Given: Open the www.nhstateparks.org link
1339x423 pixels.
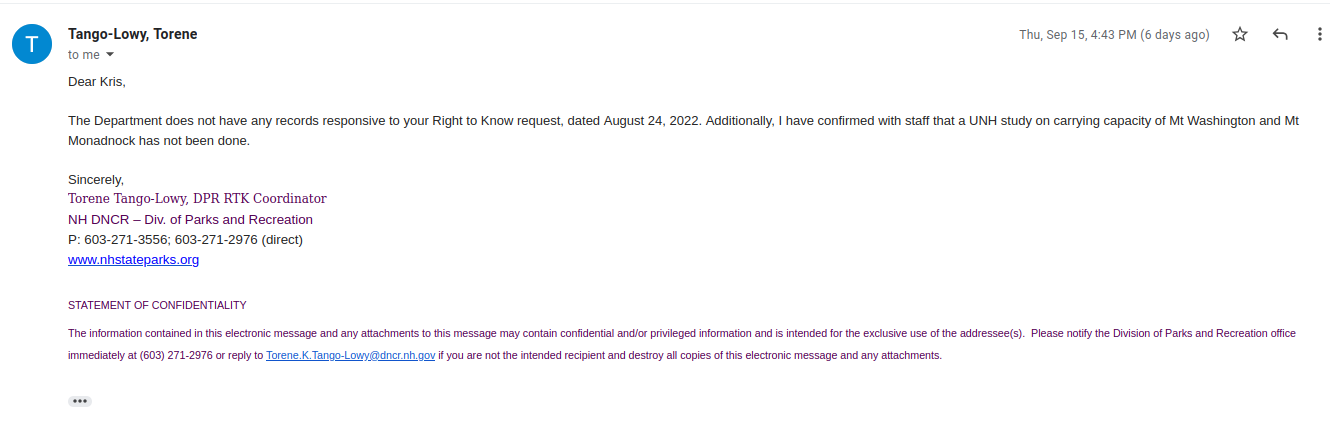Looking at the screenshot, I should click(x=133, y=260).
